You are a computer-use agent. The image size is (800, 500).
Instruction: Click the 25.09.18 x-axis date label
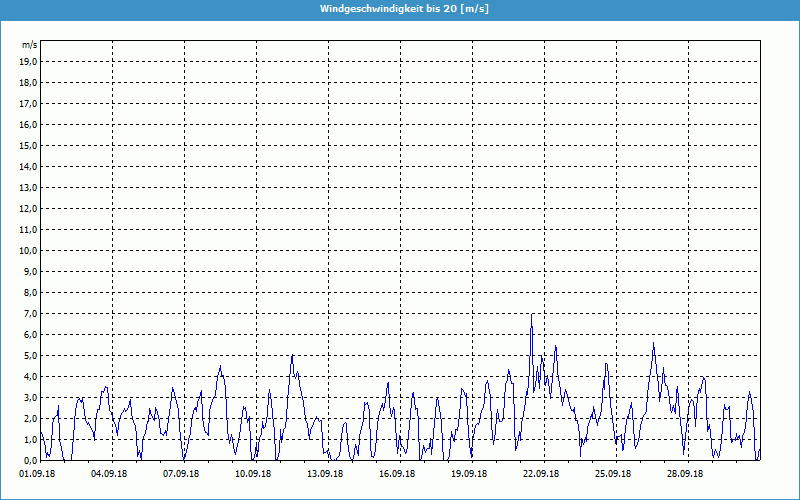click(x=616, y=474)
